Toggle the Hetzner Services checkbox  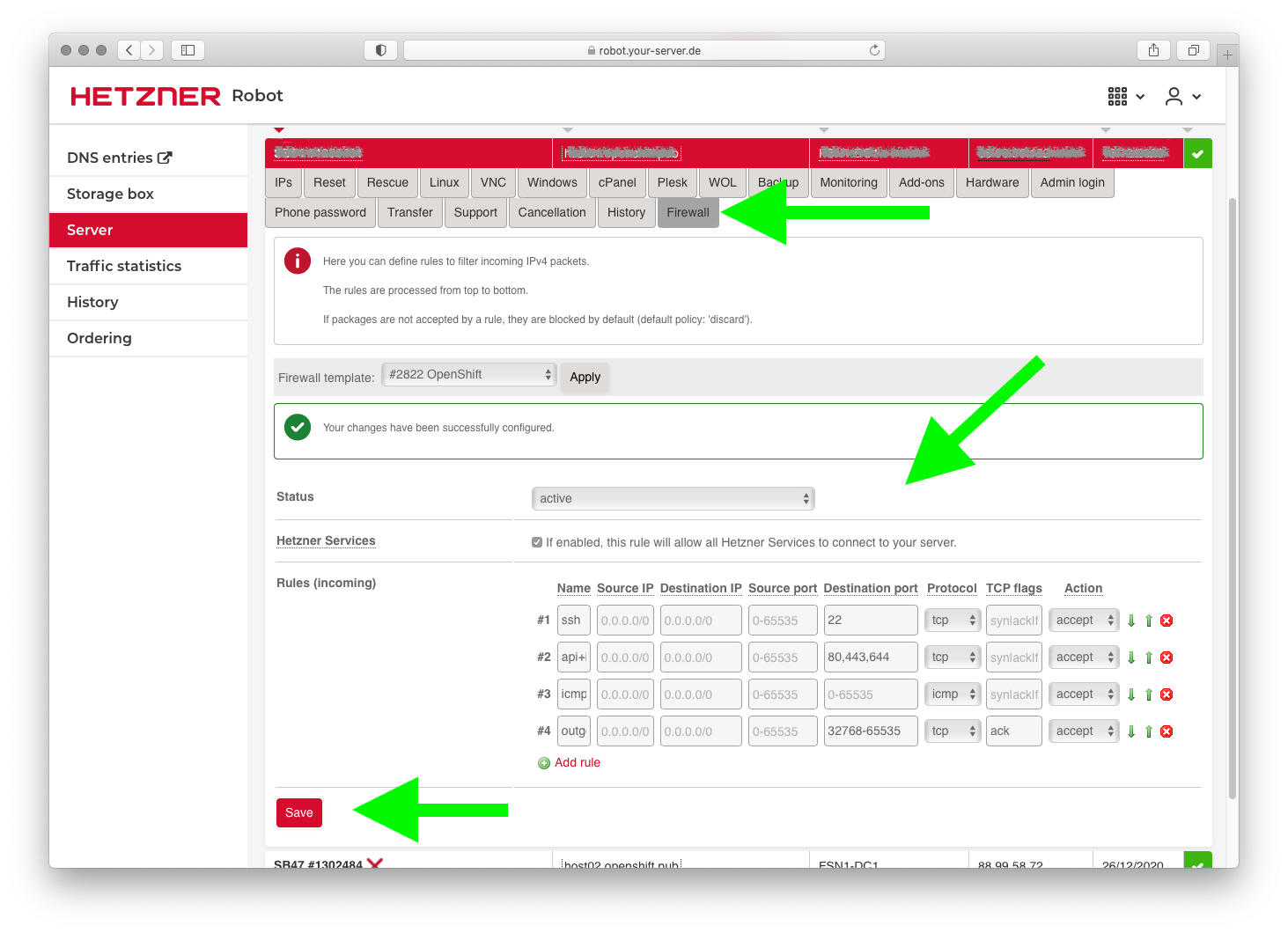coord(537,542)
